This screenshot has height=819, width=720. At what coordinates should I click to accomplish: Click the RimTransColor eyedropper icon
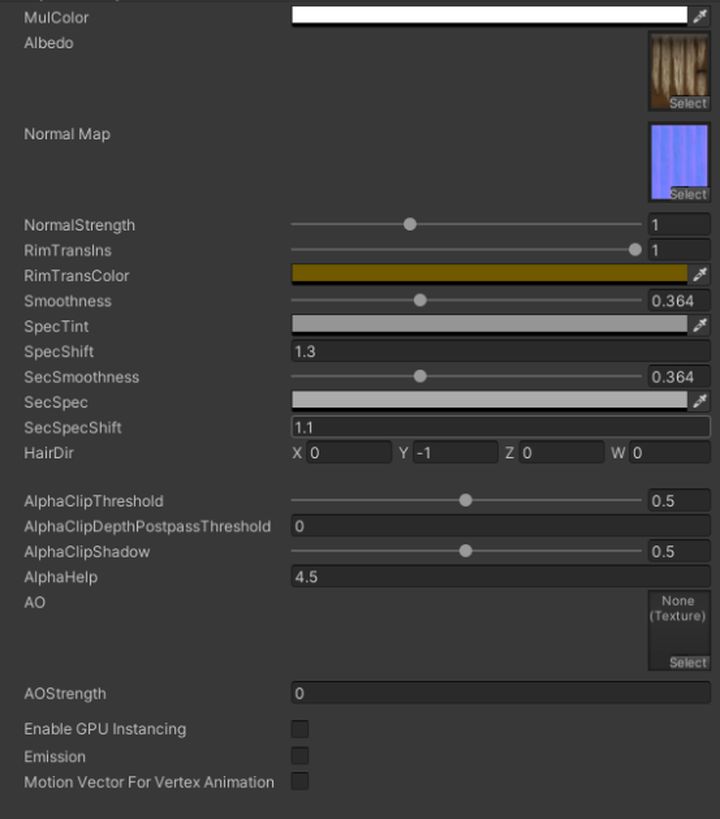[x=700, y=274]
